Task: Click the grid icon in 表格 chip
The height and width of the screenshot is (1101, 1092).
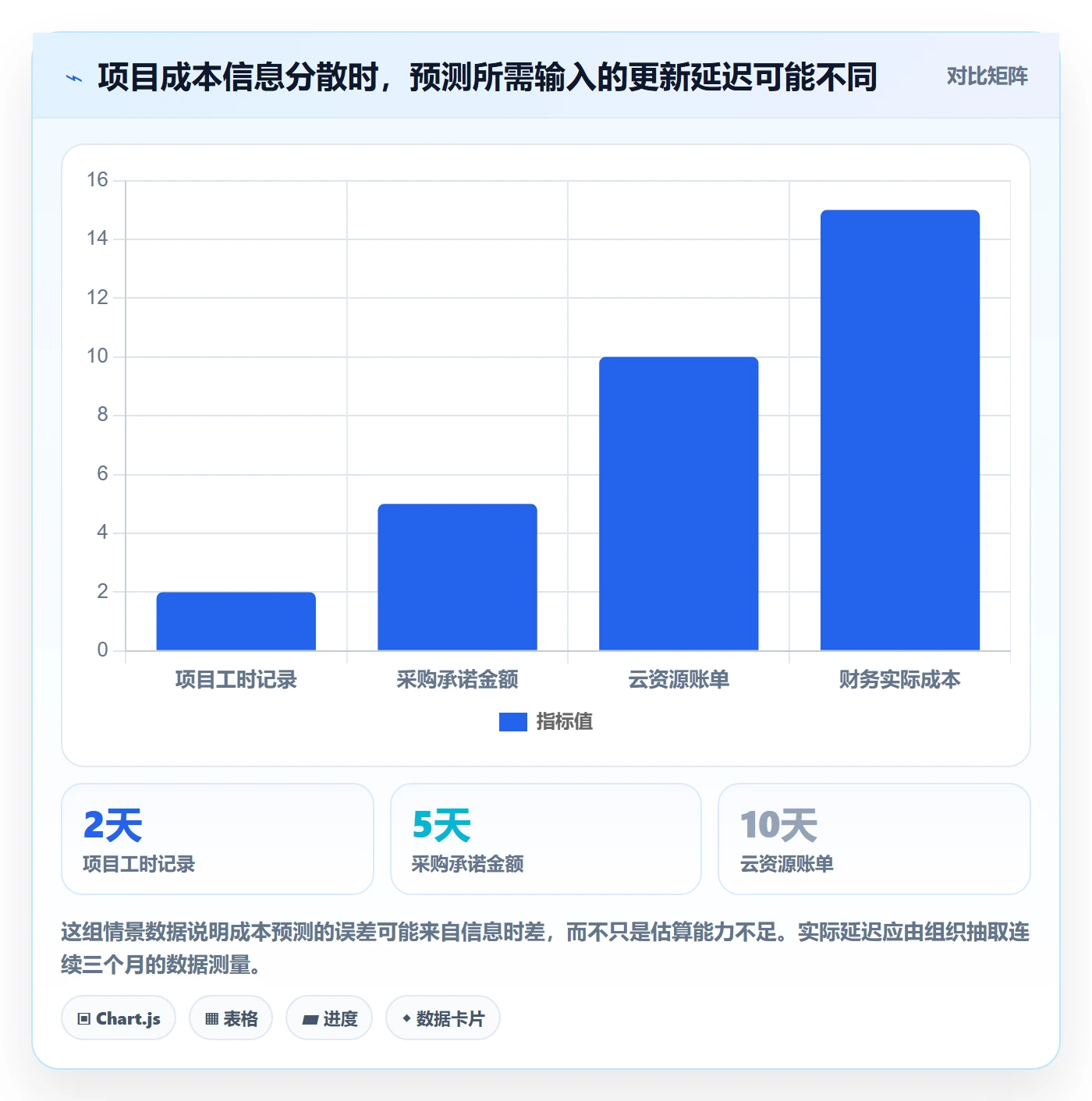Action: pyautogui.click(x=211, y=1019)
